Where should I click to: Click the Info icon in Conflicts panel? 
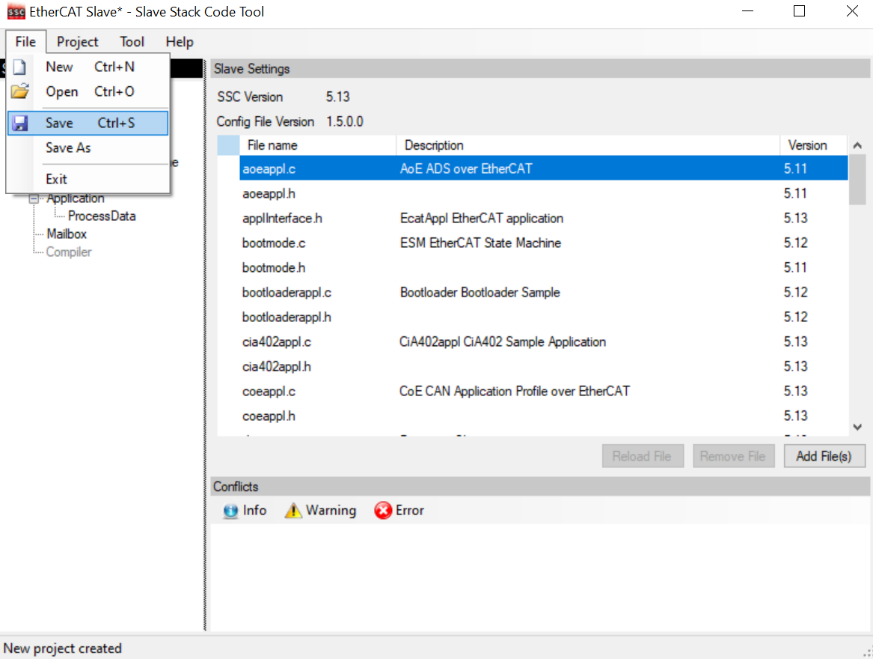click(231, 511)
